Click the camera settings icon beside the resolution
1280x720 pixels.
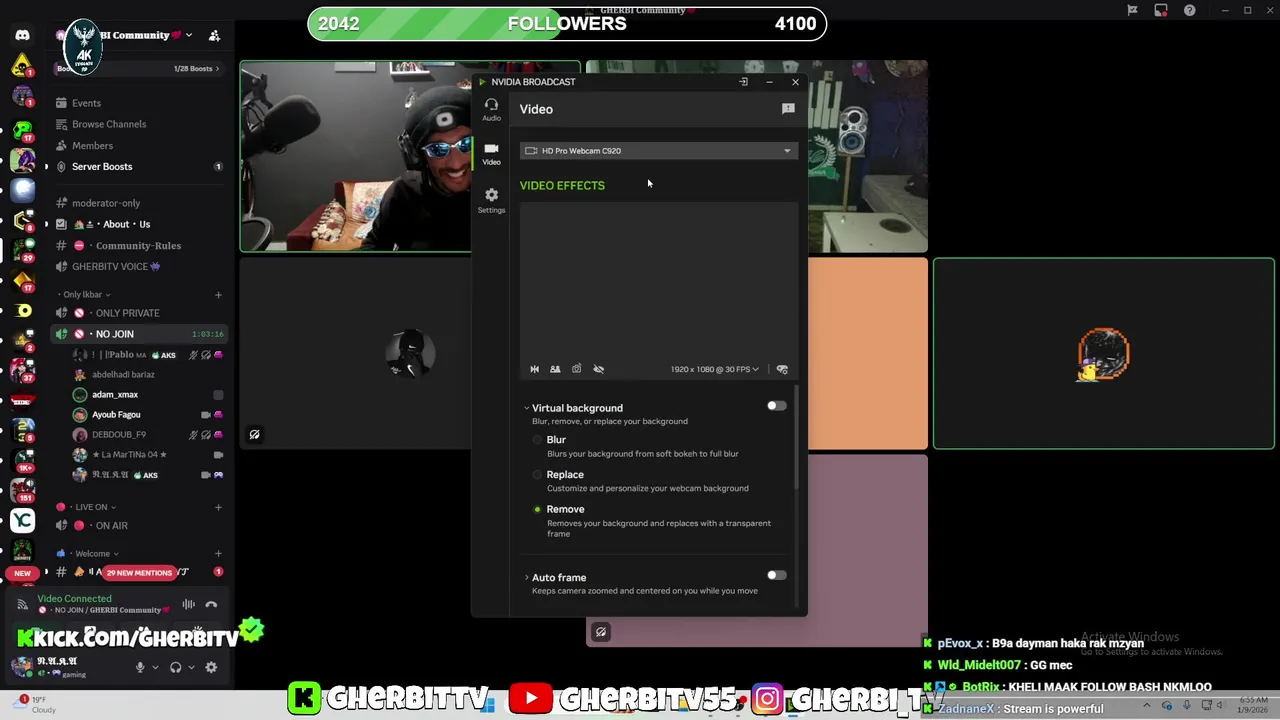point(782,369)
